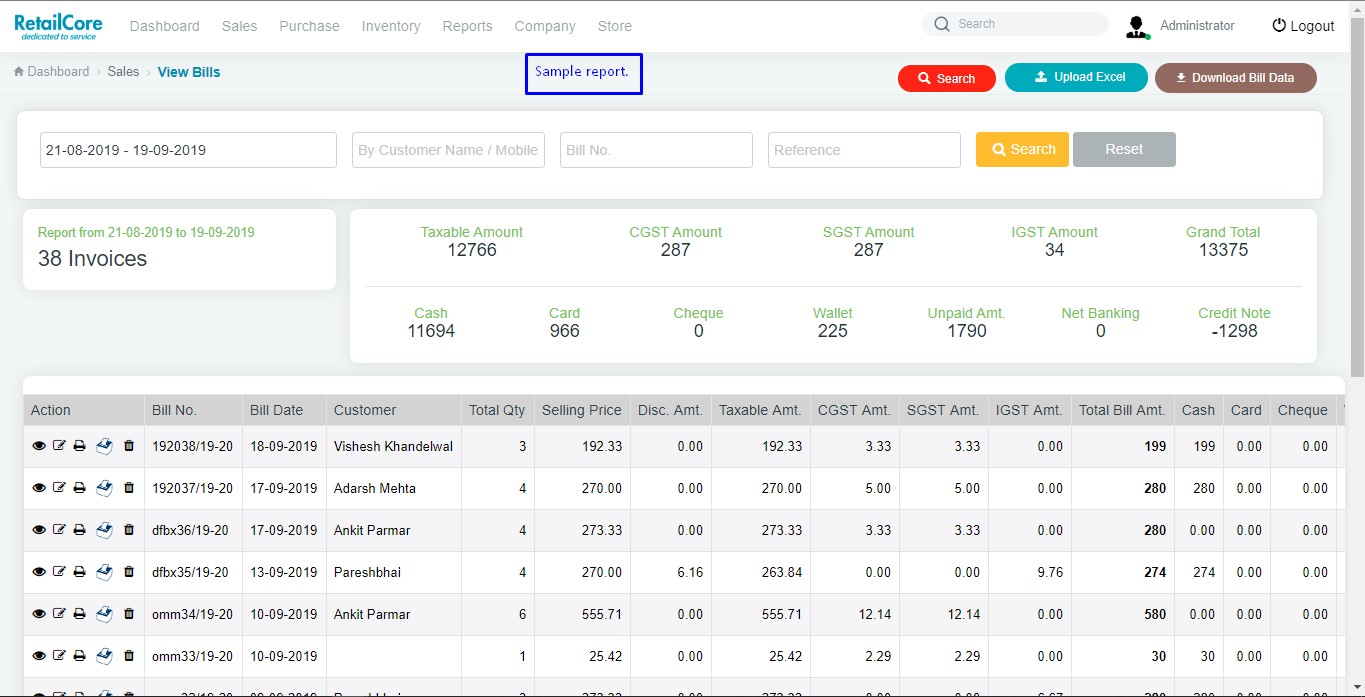The image size is (1365, 697).
Task: Click the yellow Search button in the filter bar
Action: point(1022,149)
